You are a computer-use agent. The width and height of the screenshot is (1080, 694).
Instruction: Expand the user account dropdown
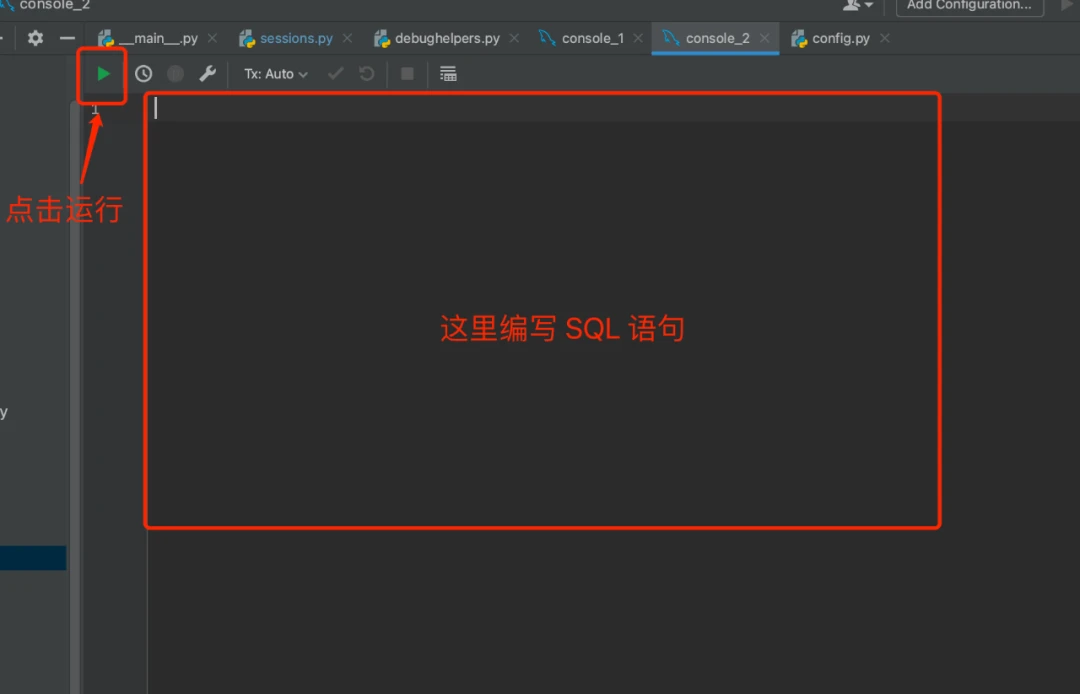[x=857, y=5]
